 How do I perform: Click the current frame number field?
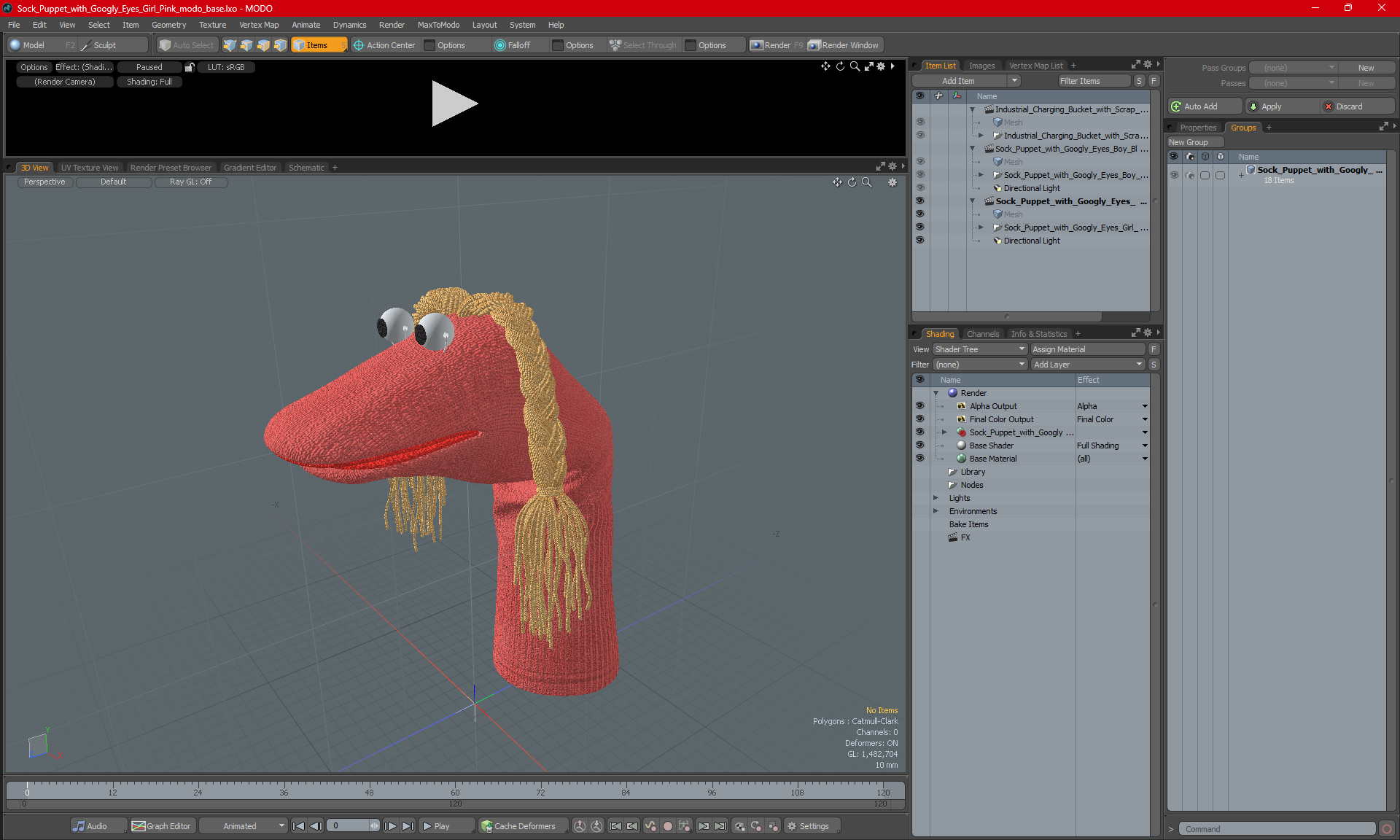[347, 826]
